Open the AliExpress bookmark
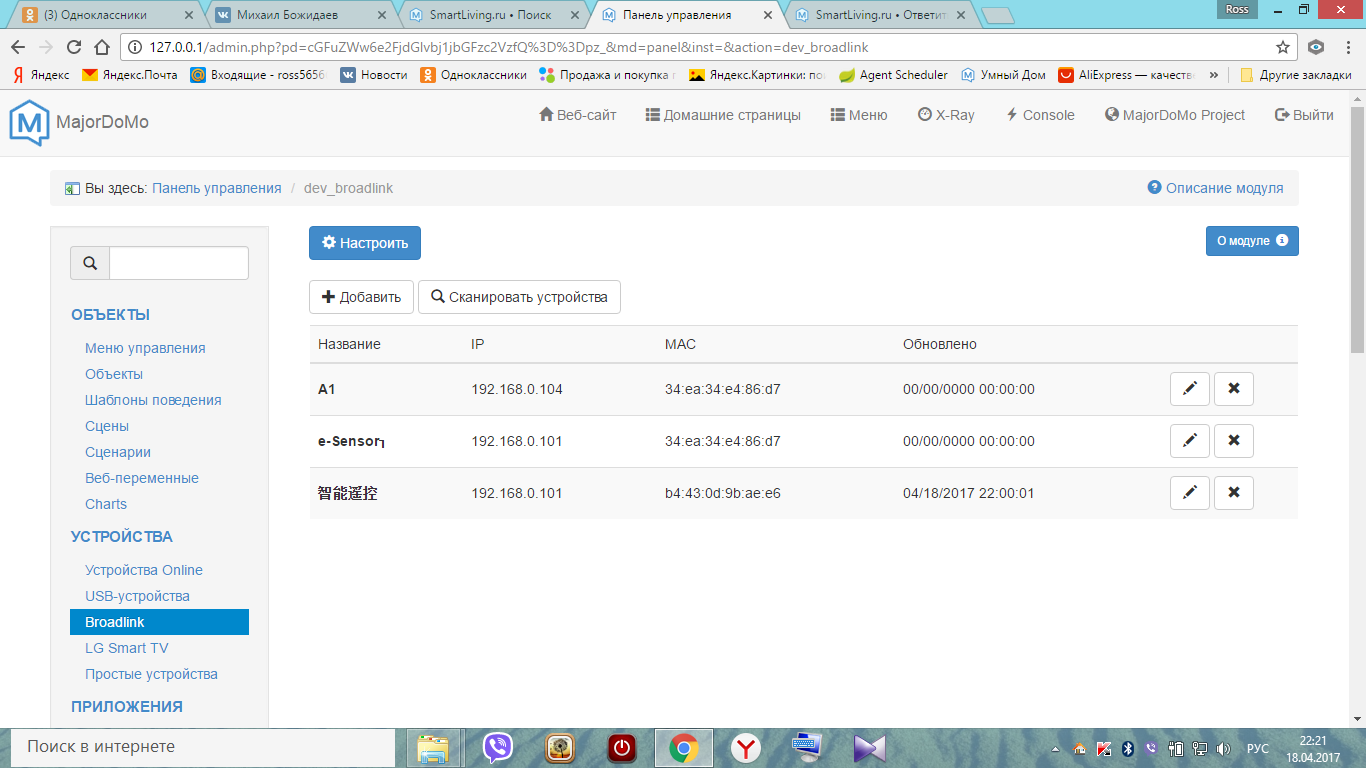 coord(1128,75)
